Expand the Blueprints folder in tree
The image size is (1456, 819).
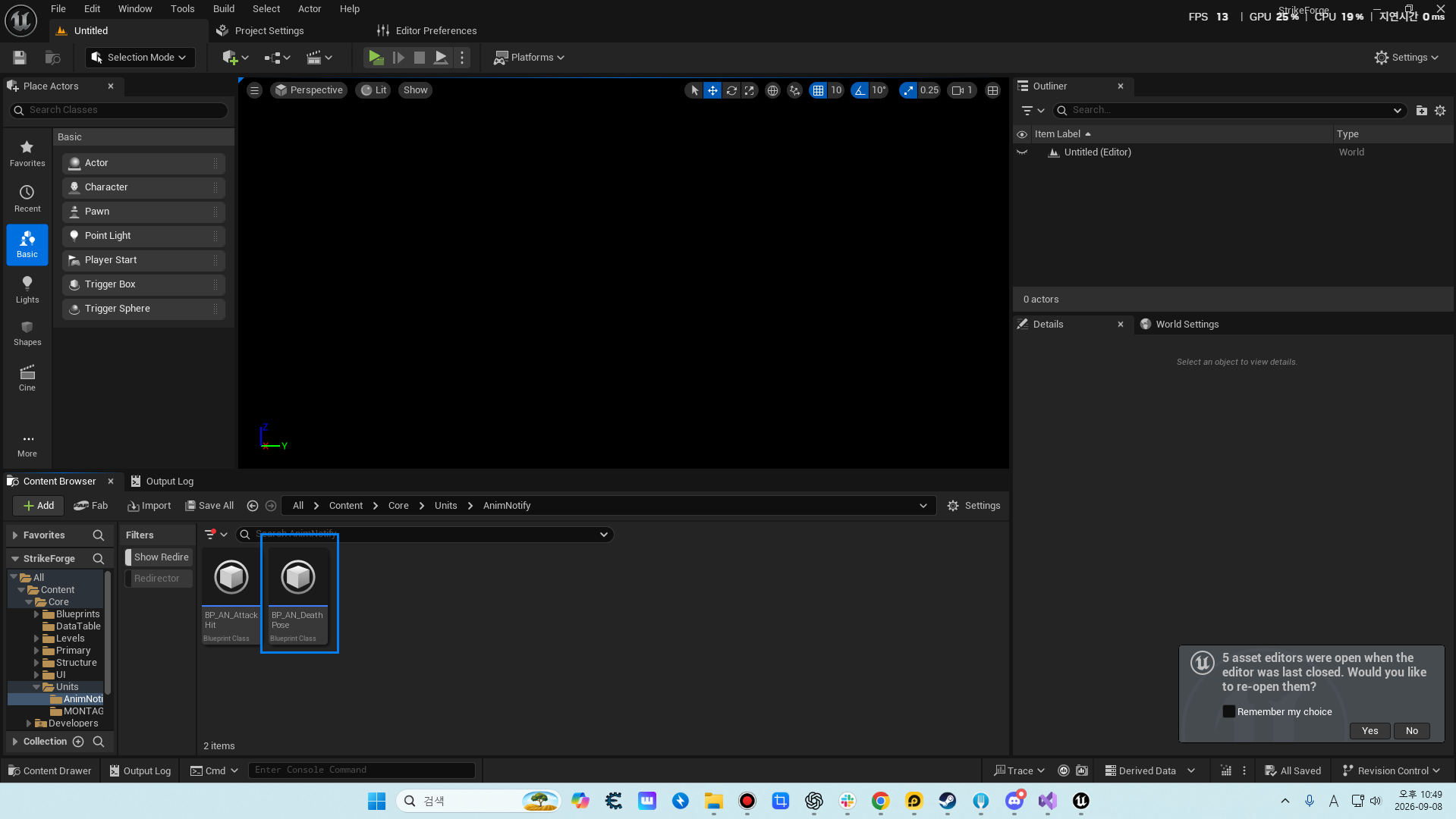tap(36, 614)
